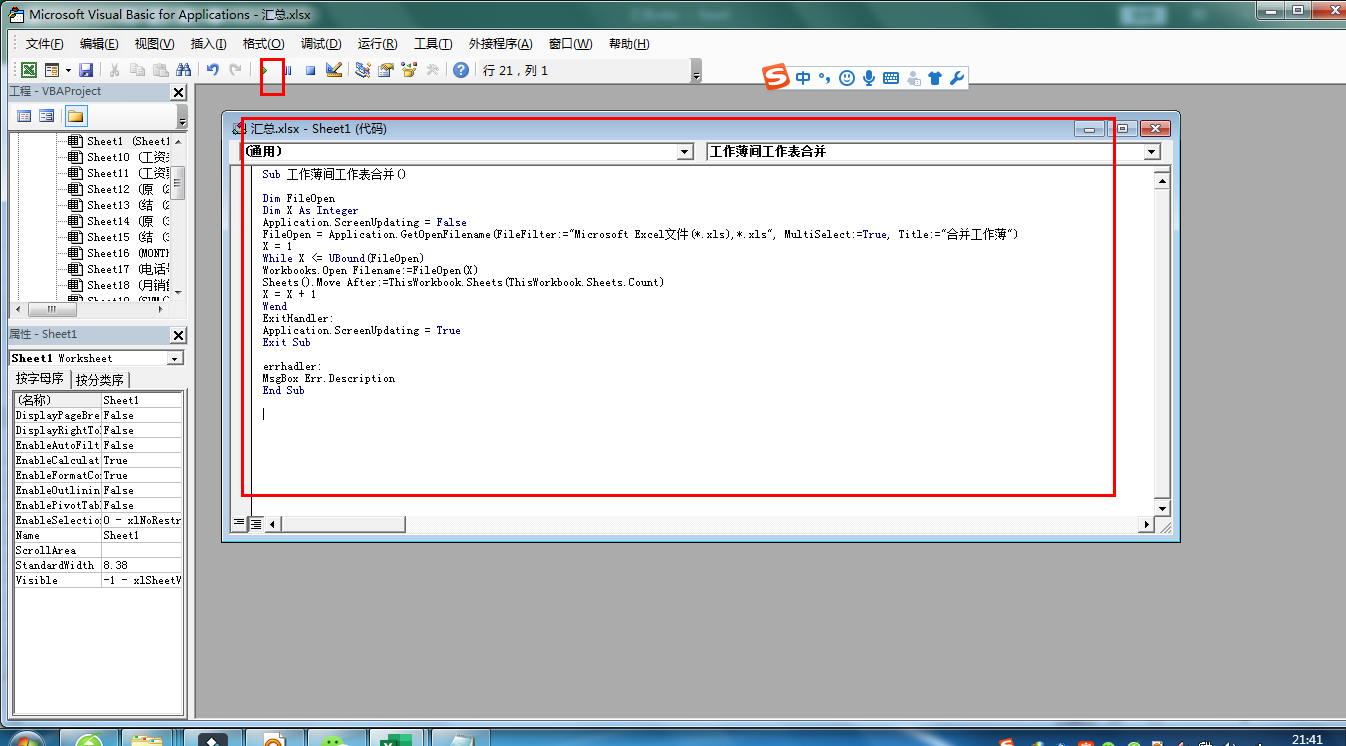Image resolution: width=1346 pixels, height=746 pixels.
Task: Open Find with the binoculars icon
Action: point(183,70)
